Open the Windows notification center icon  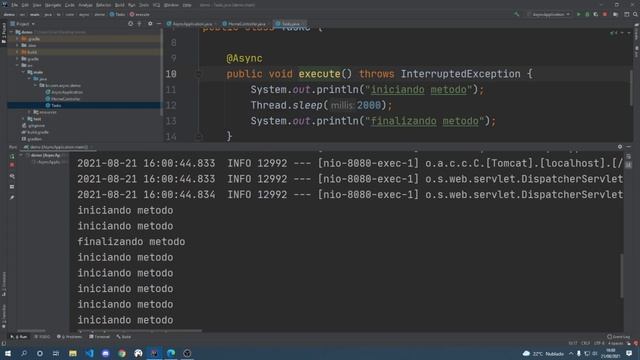tap(629, 353)
